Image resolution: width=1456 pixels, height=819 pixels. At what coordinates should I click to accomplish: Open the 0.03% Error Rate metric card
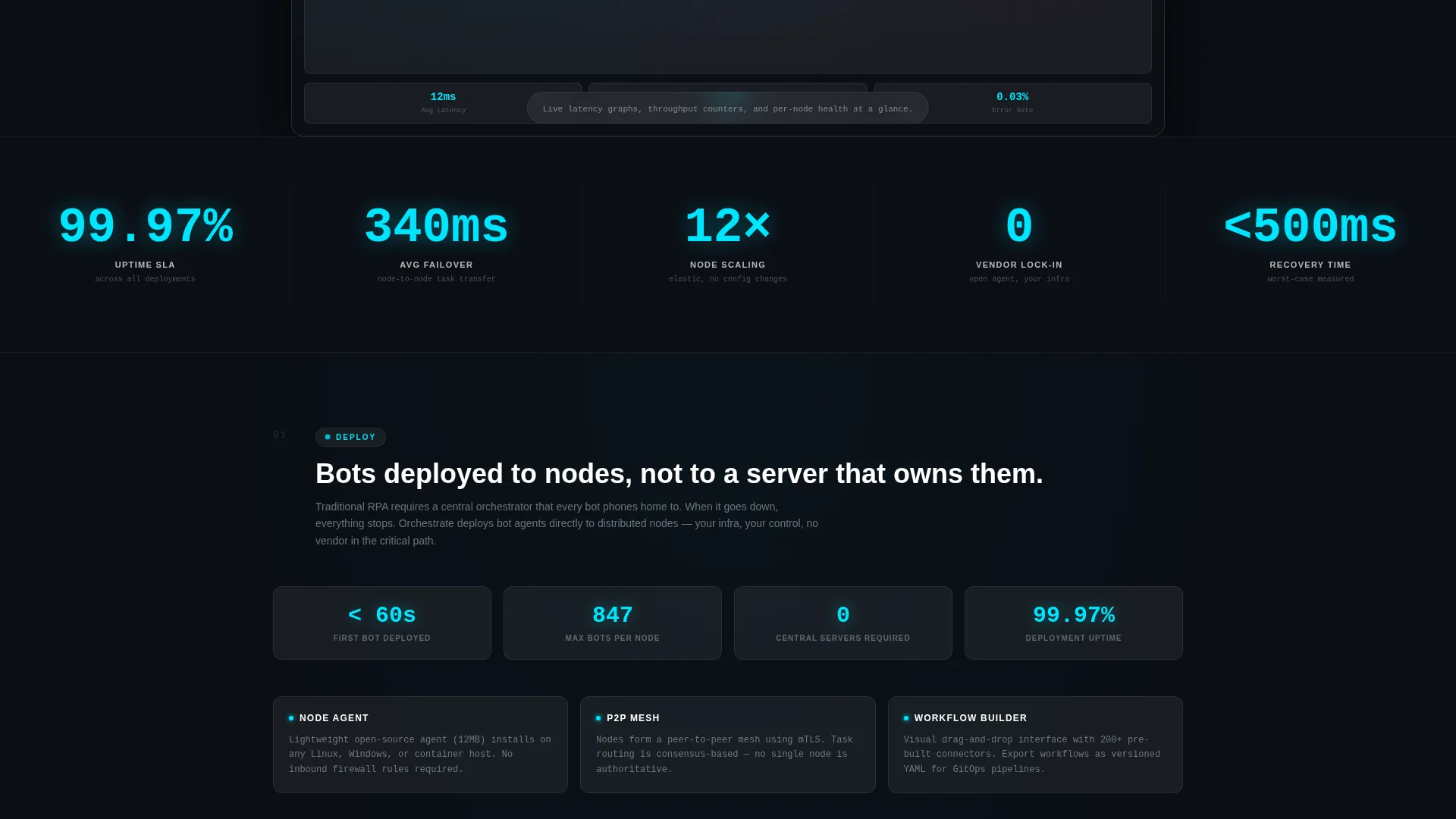1012,103
